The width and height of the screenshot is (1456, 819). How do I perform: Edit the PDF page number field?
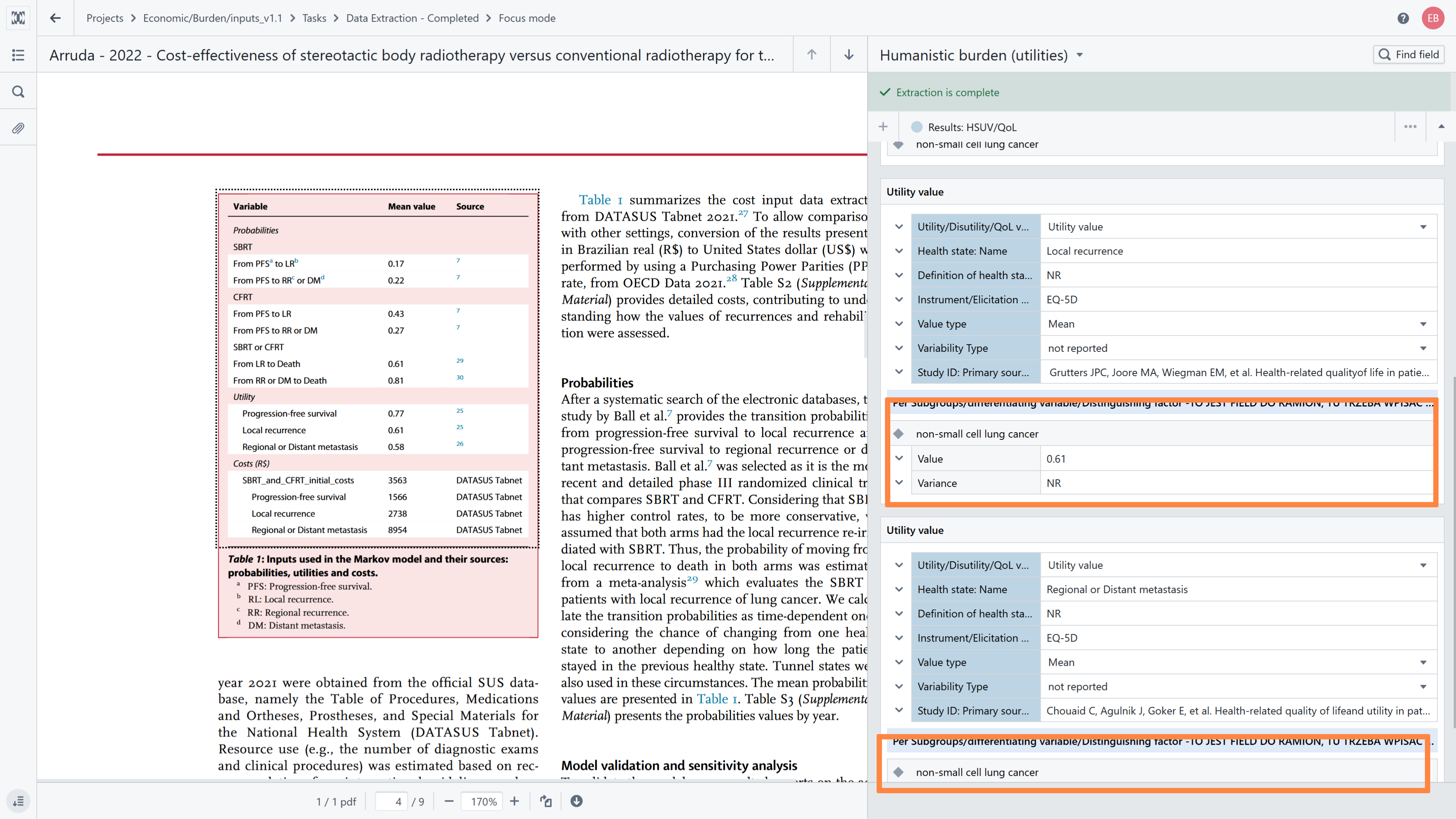(391, 801)
